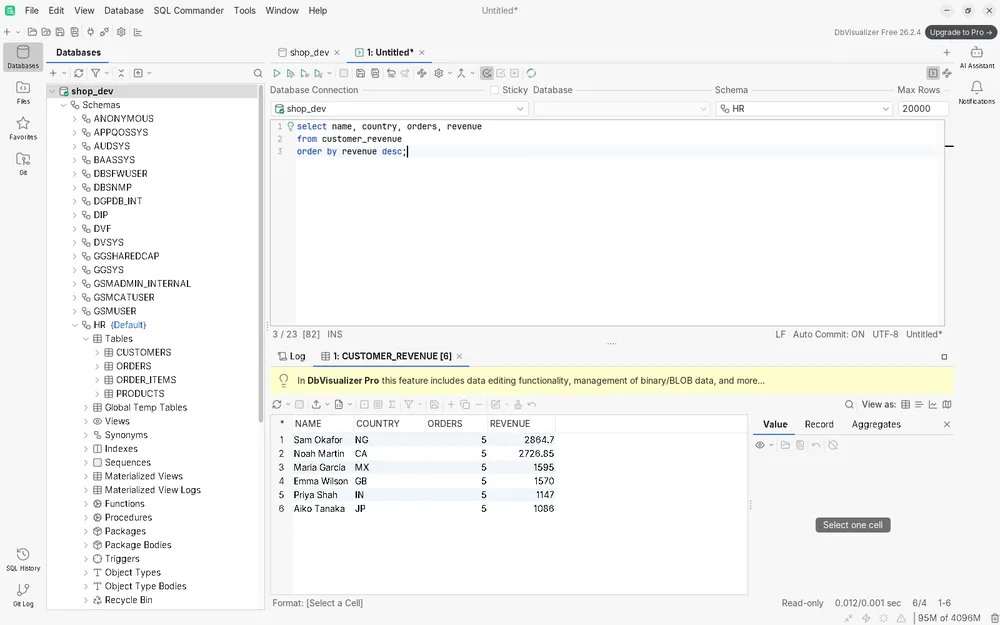Select the PRODUCTS table in the tree
The image size is (1000, 625).
(x=140, y=394)
